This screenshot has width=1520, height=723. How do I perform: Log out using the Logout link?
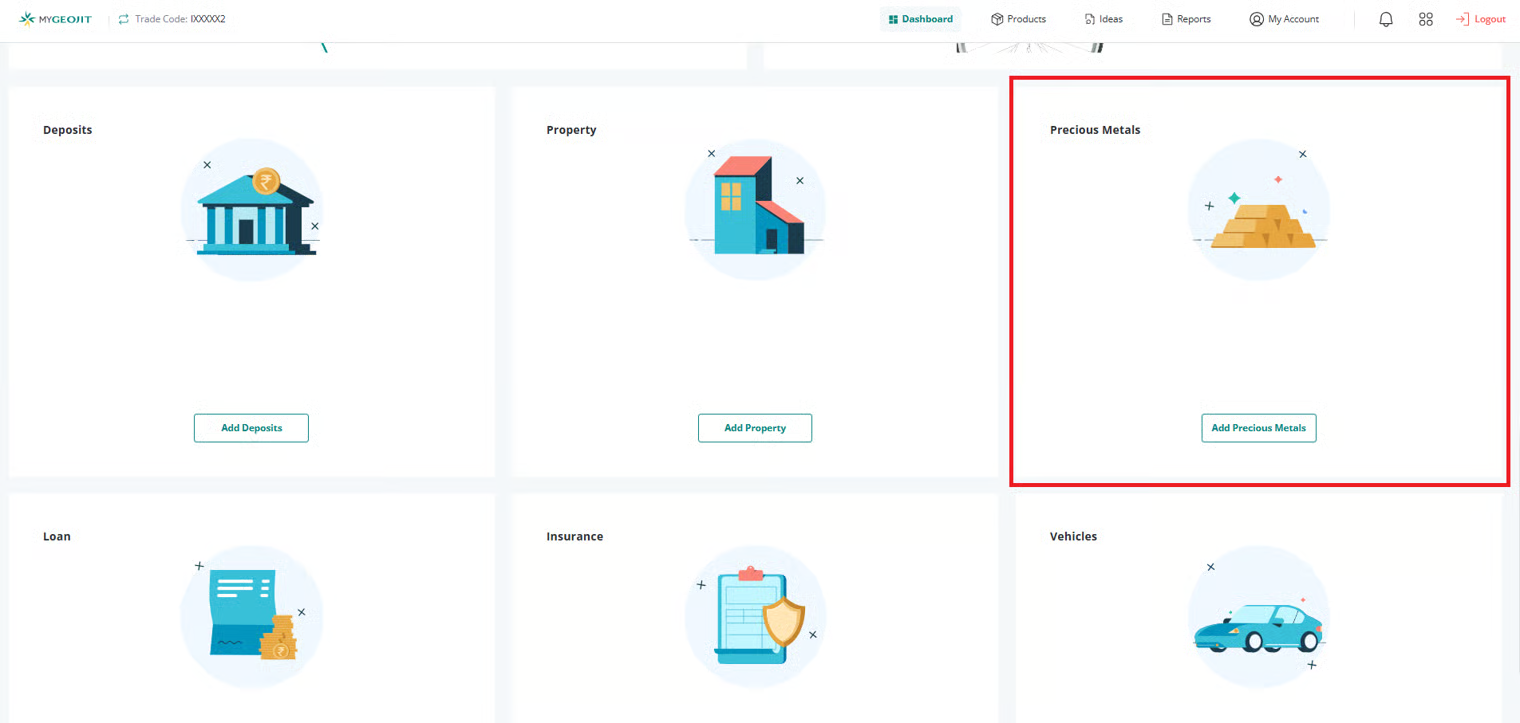(x=1481, y=19)
